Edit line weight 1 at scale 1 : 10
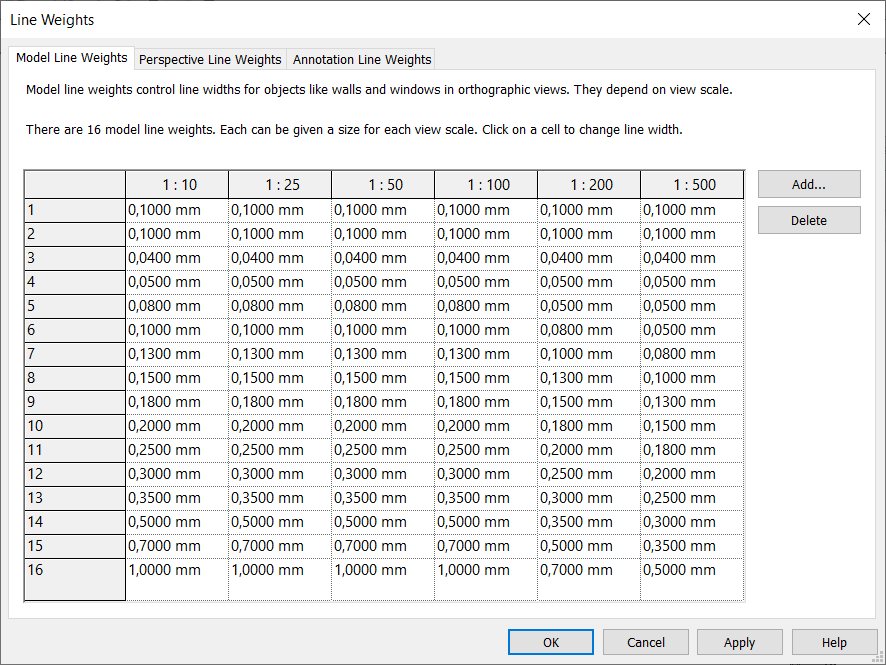The height and width of the screenshot is (665, 886). [176, 210]
